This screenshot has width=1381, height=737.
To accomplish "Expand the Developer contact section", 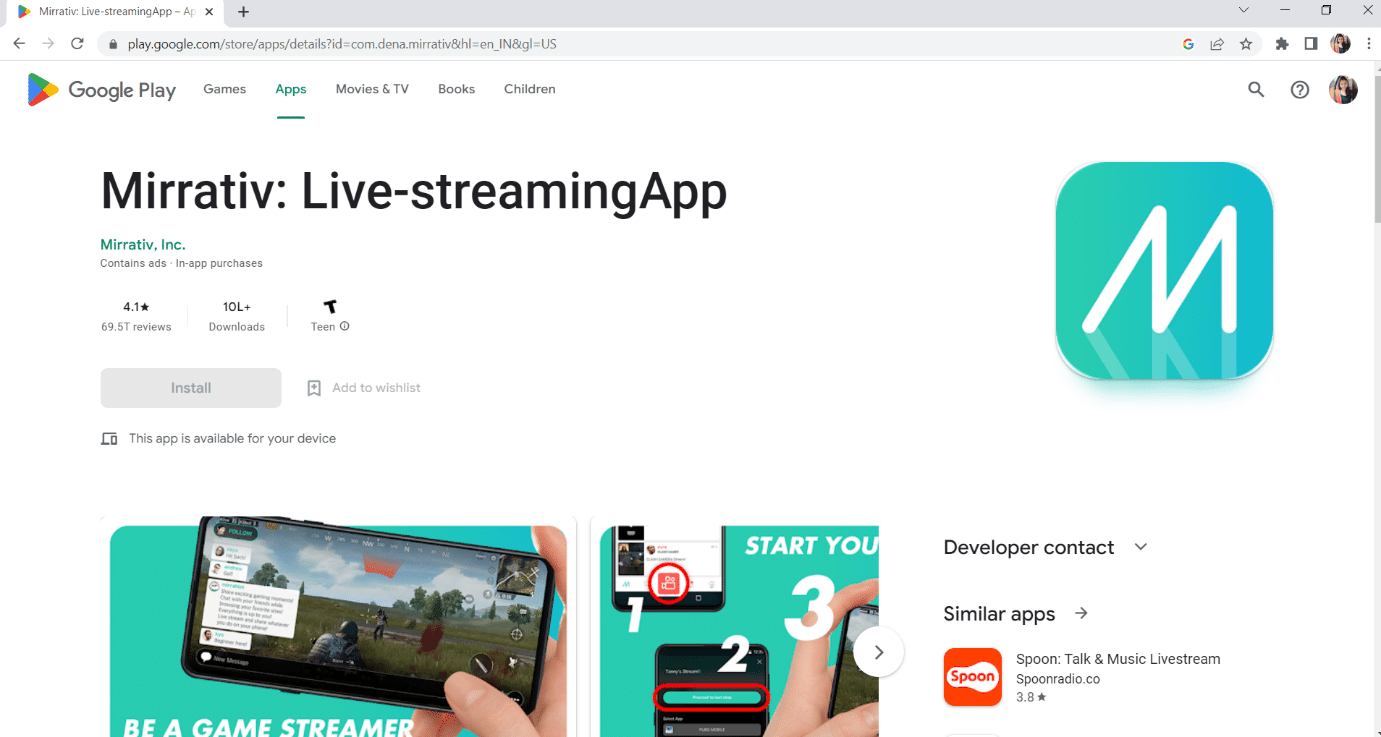I will point(1141,547).
